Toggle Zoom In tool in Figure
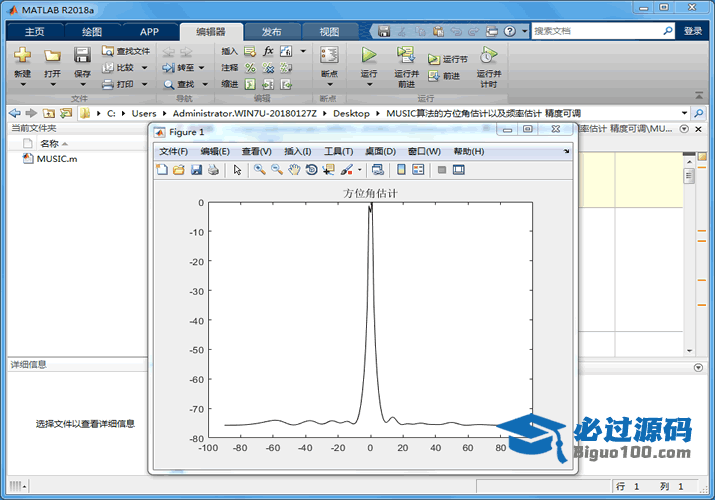The height and width of the screenshot is (500, 715). (260, 170)
